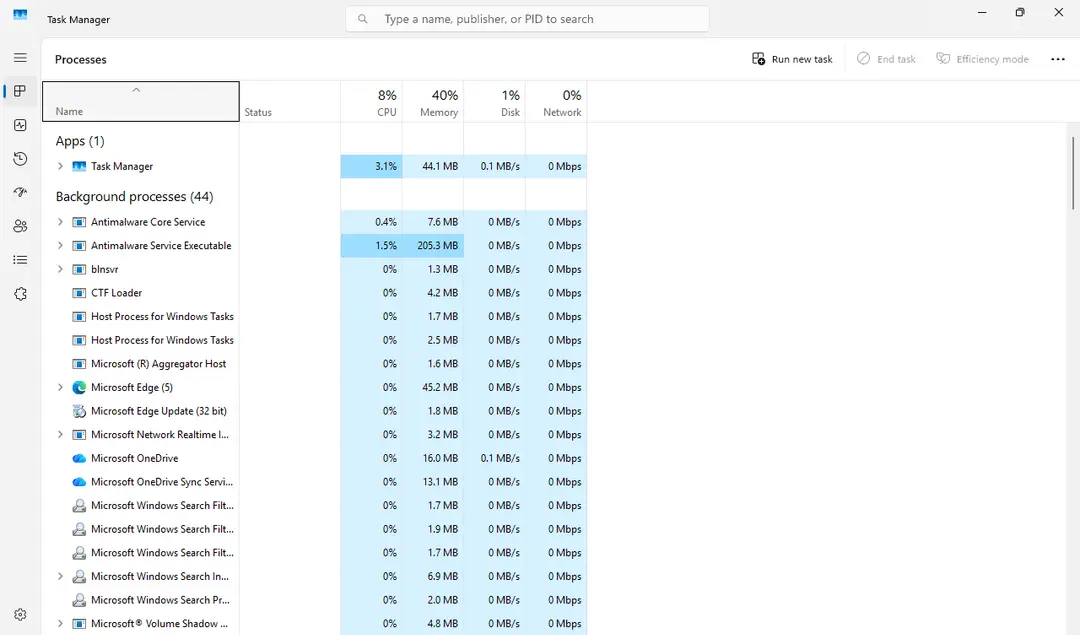Click the Microsoft Edge process icon
The width and height of the screenshot is (1080, 635).
79,388
